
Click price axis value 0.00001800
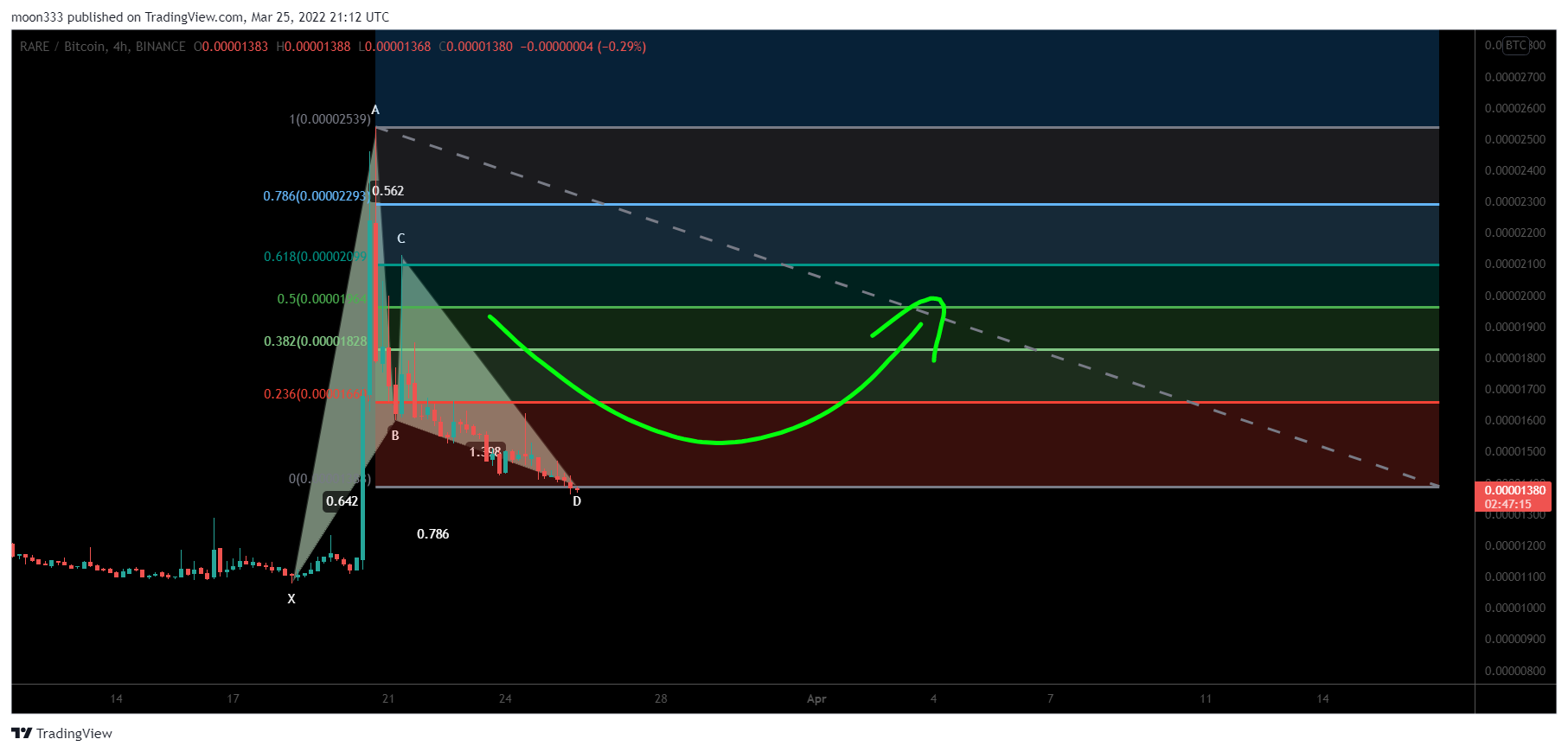[1515, 358]
